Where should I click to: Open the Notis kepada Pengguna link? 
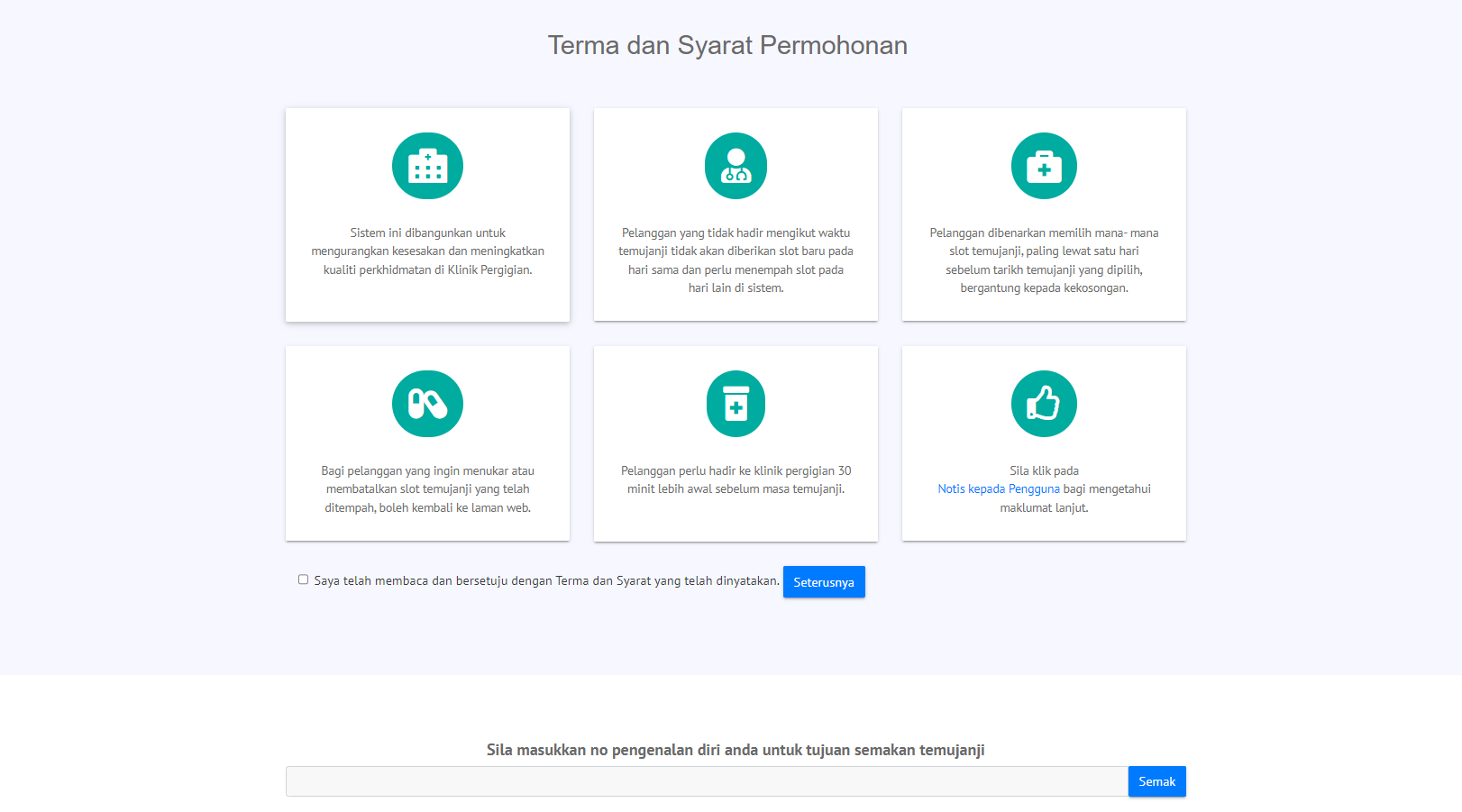(998, 489)
